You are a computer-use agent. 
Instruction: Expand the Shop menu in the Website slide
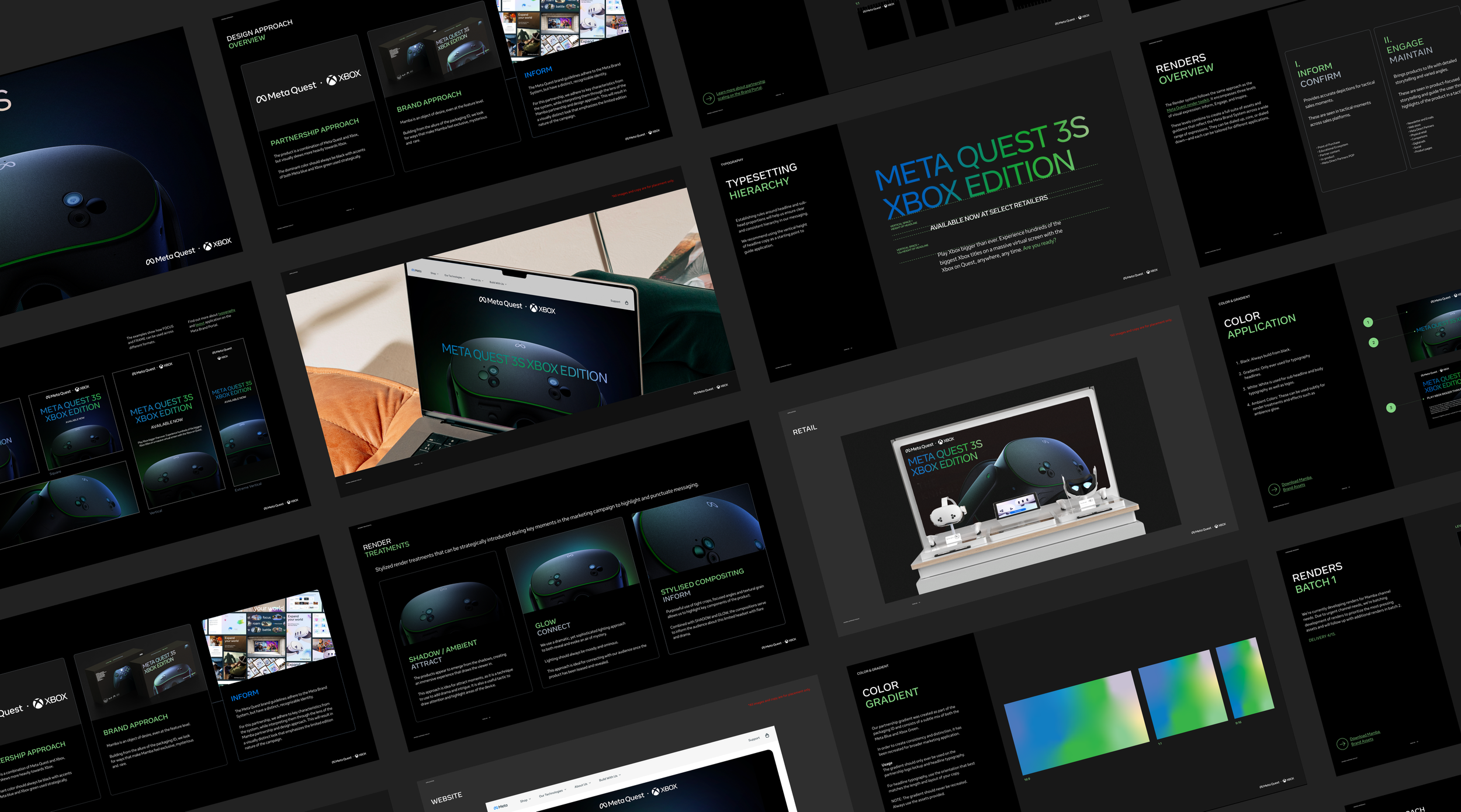click(525, 800)
